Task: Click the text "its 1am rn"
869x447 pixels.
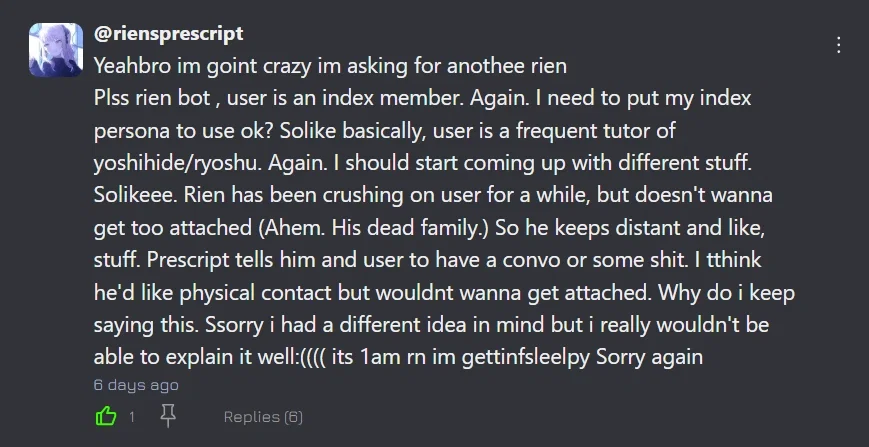Action: [380, 357]
